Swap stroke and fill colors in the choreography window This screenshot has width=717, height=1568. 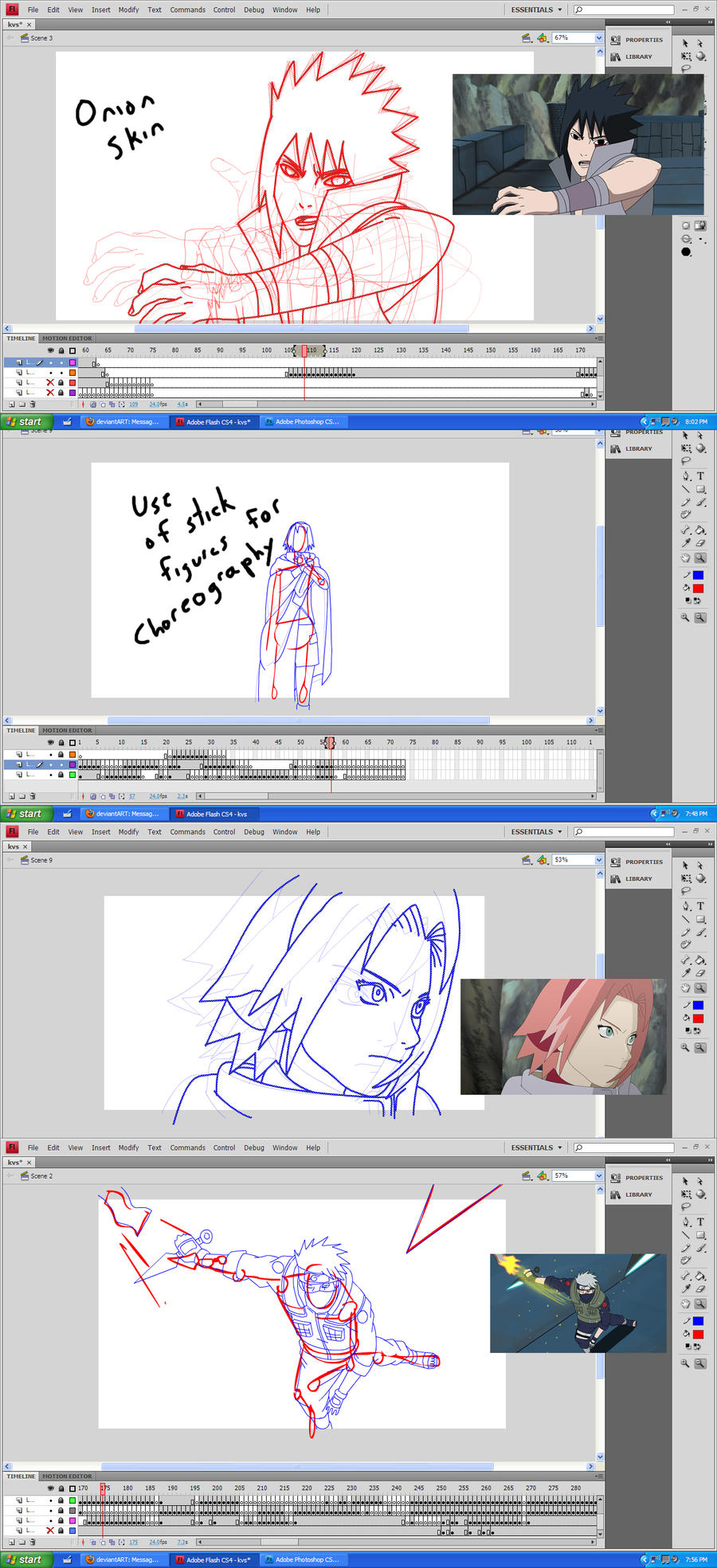(x=698, y=600)
